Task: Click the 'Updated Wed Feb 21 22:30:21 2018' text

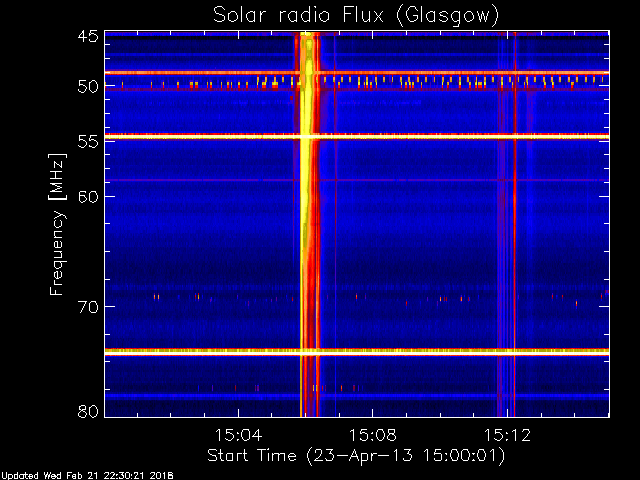Action: (x=87, y=476)
